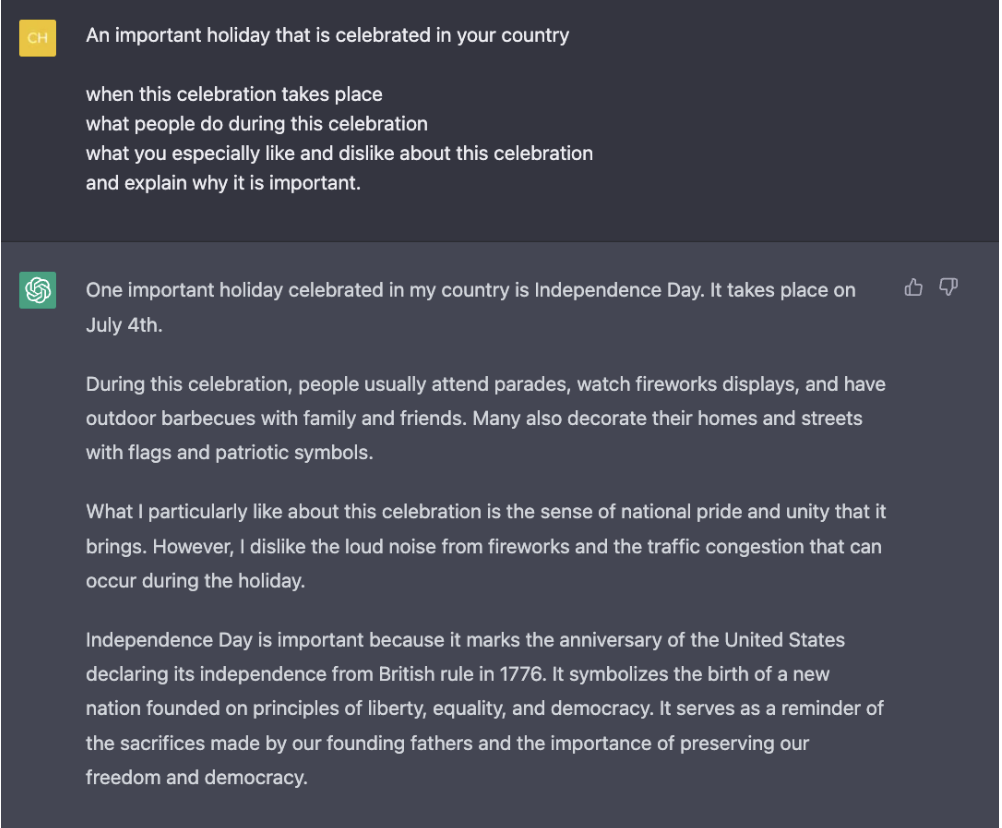
Task: Click the thumbs up icon
Action: pos(913,288)
